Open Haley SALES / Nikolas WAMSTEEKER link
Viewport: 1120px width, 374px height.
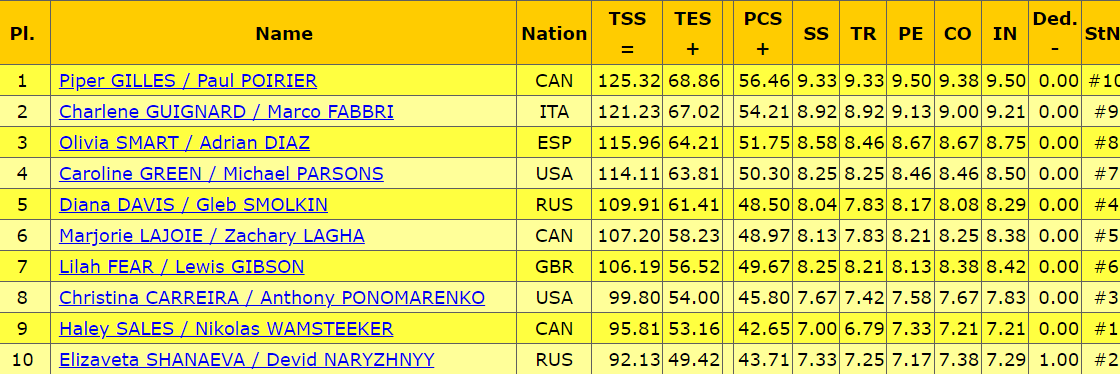(226, 329)
